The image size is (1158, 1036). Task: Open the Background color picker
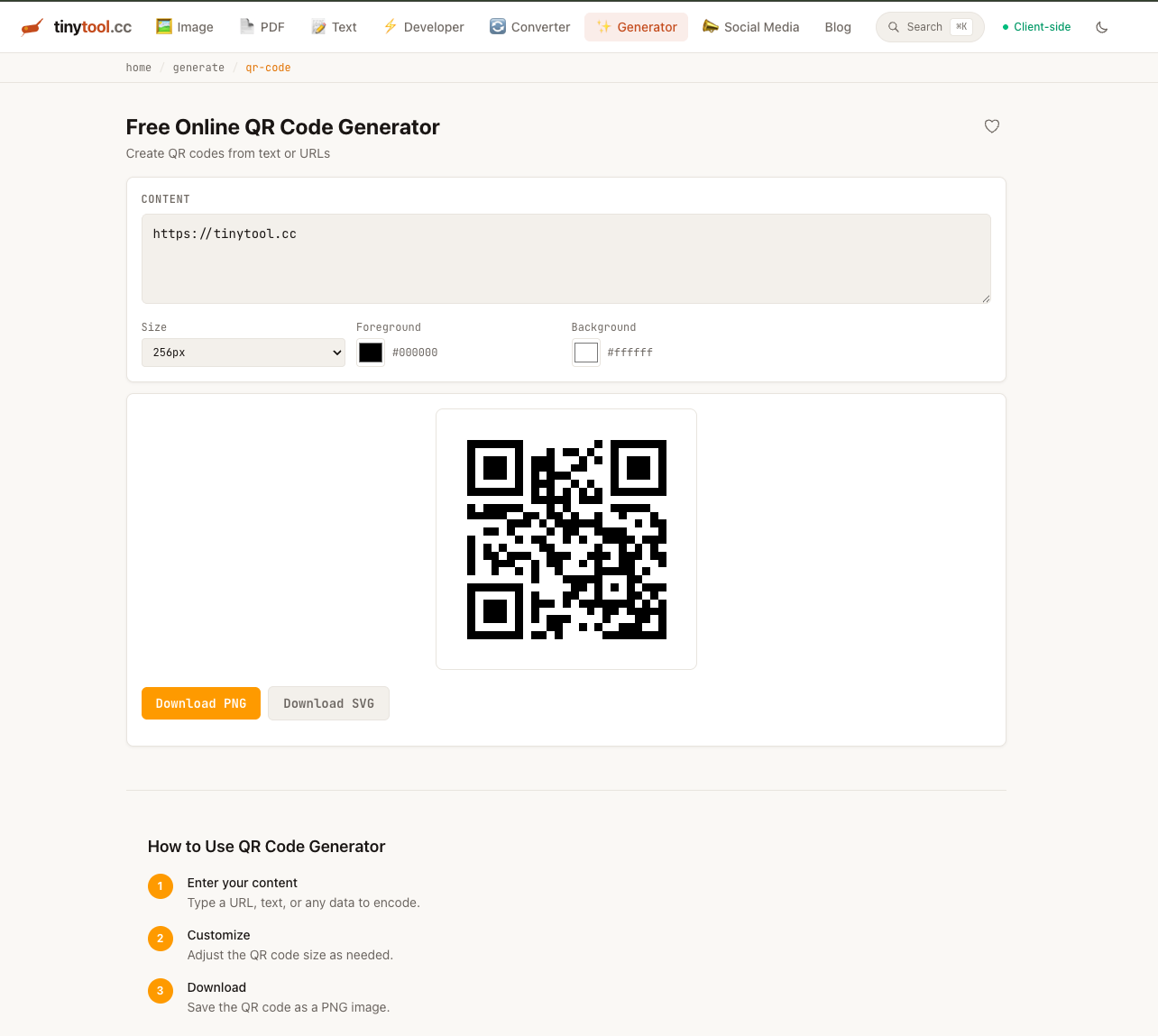(585, 353)
